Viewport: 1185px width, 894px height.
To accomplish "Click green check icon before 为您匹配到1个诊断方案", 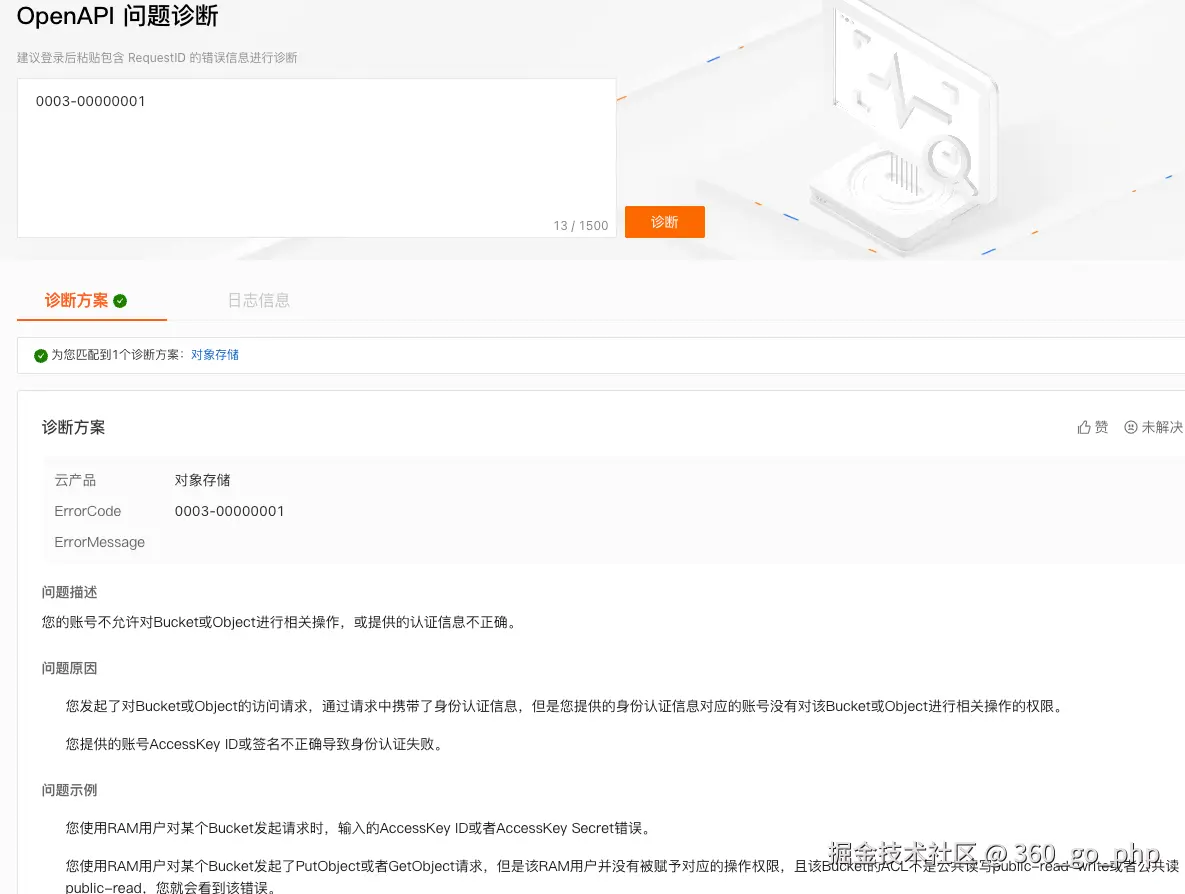I will coord(41,355).
